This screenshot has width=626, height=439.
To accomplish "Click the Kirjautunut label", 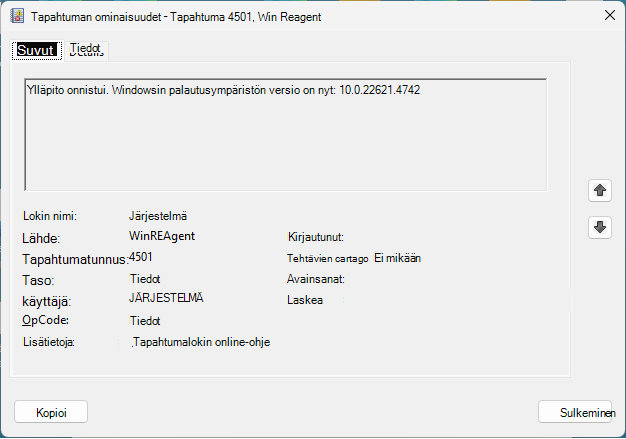I will pos(316,237).
